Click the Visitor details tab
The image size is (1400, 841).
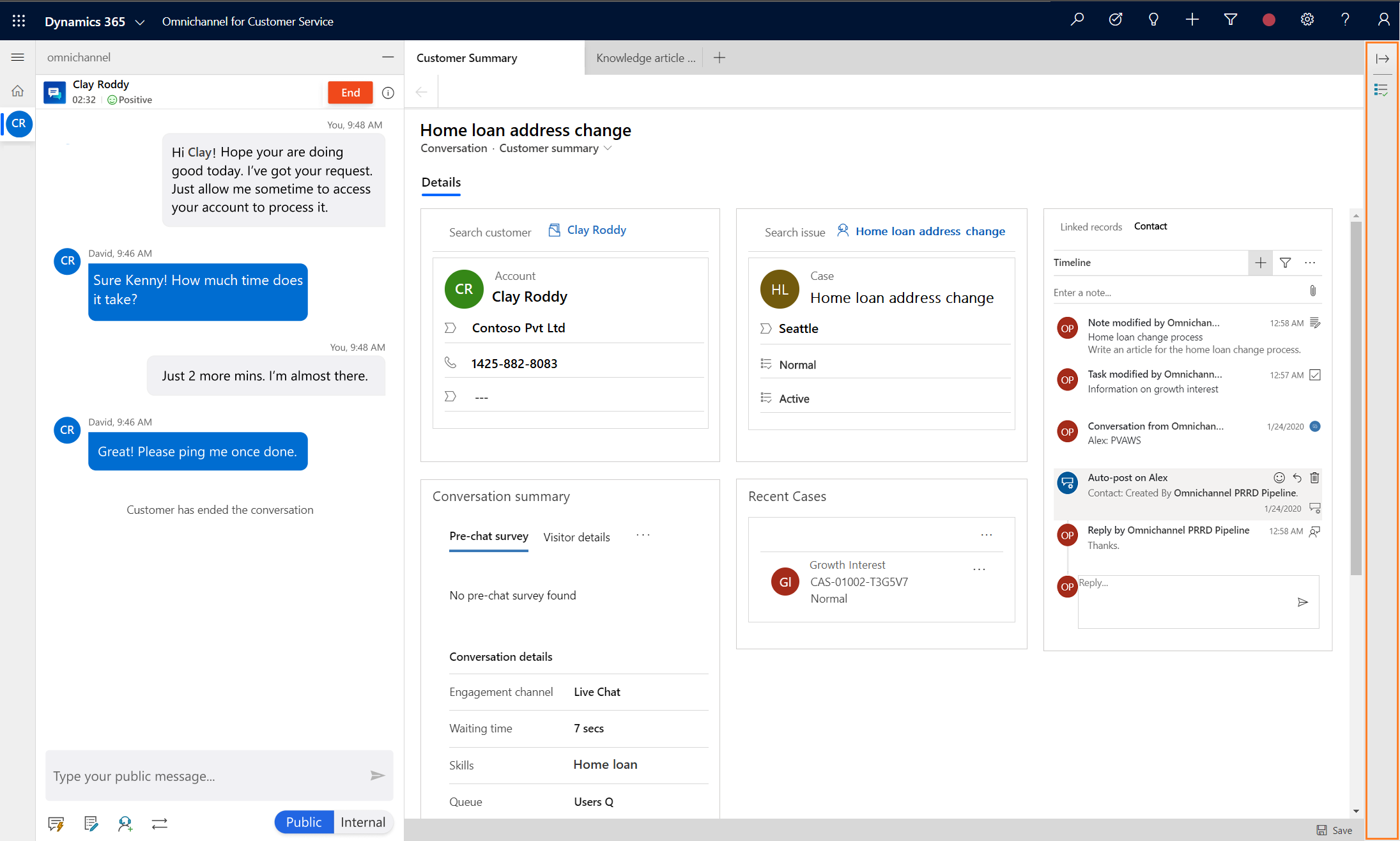(577, 537)
